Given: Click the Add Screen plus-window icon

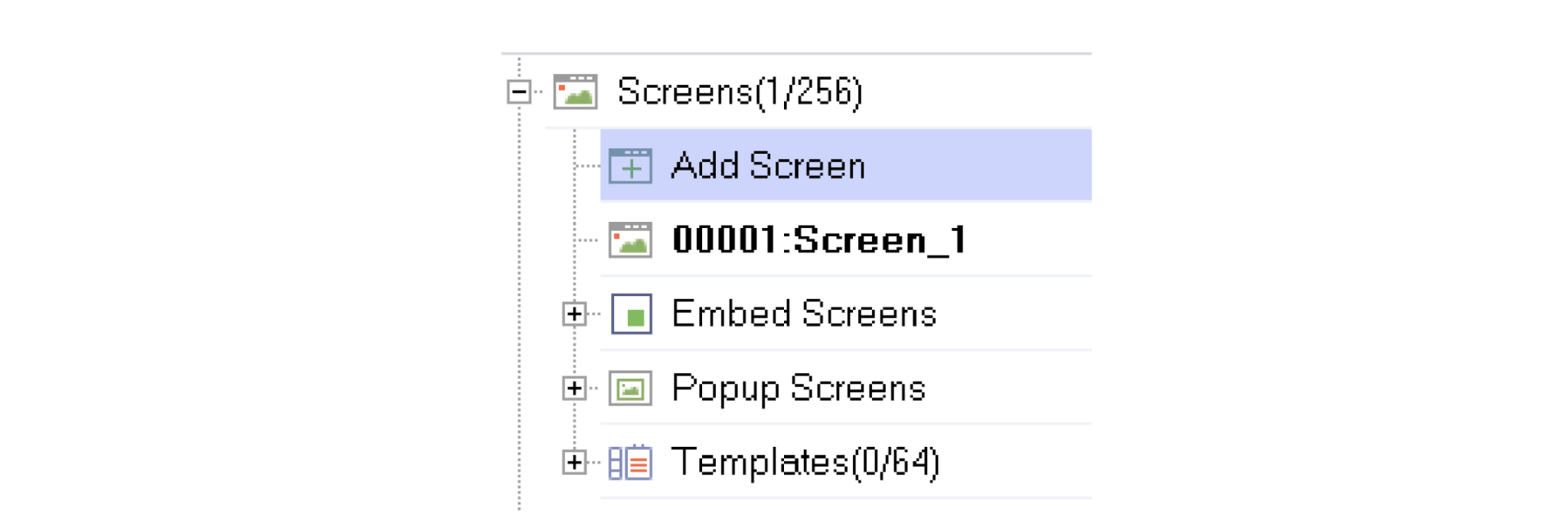Looking at the screenshot, I should (x=630, y=166).
